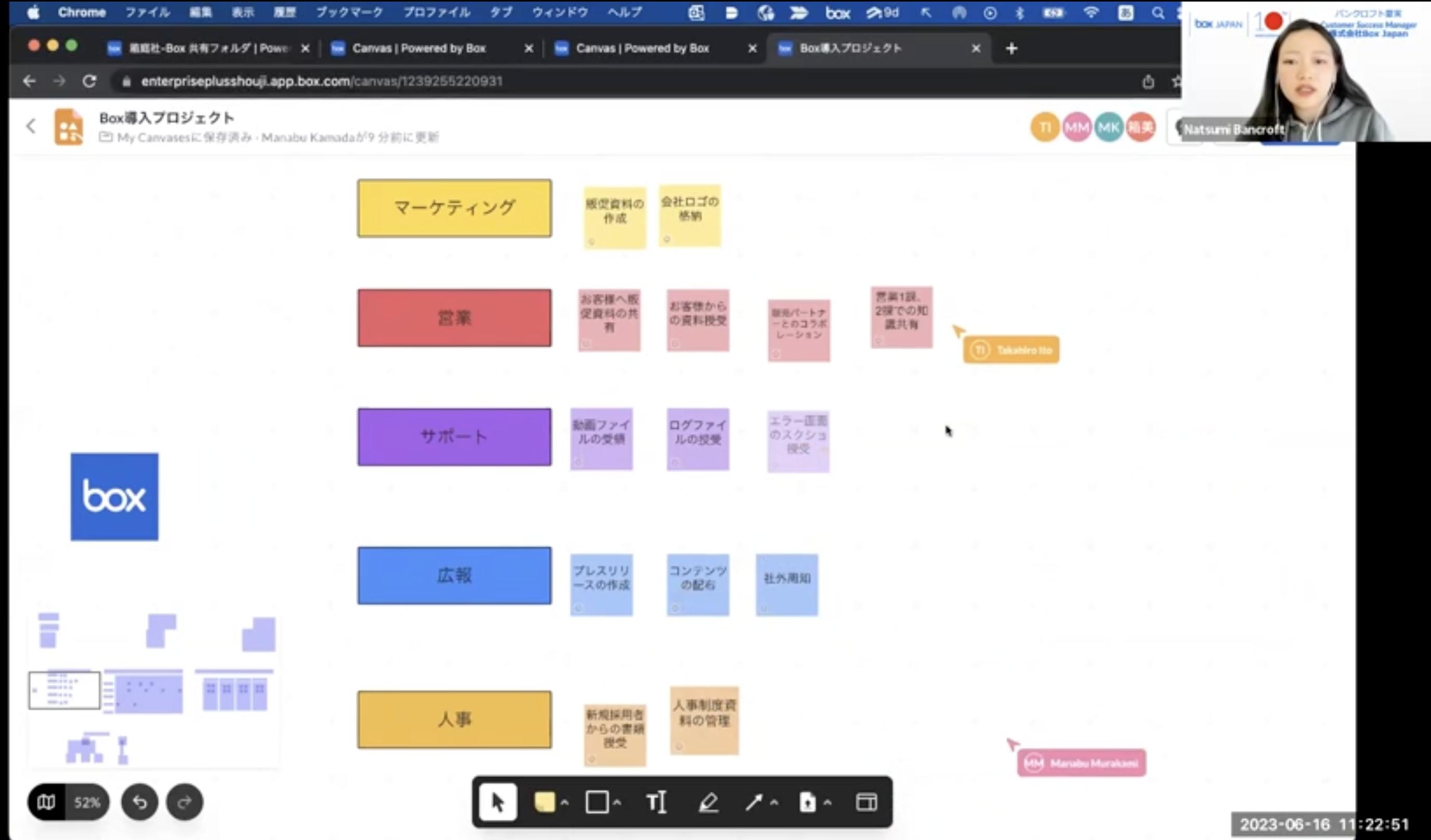
Task: Select the rectangle shape tool
Action: (x=597, y=802)
